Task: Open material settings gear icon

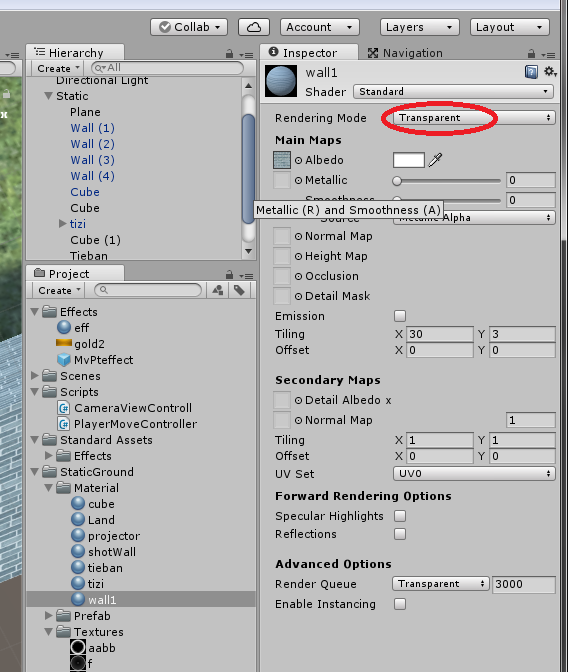Action: point(550,72)
